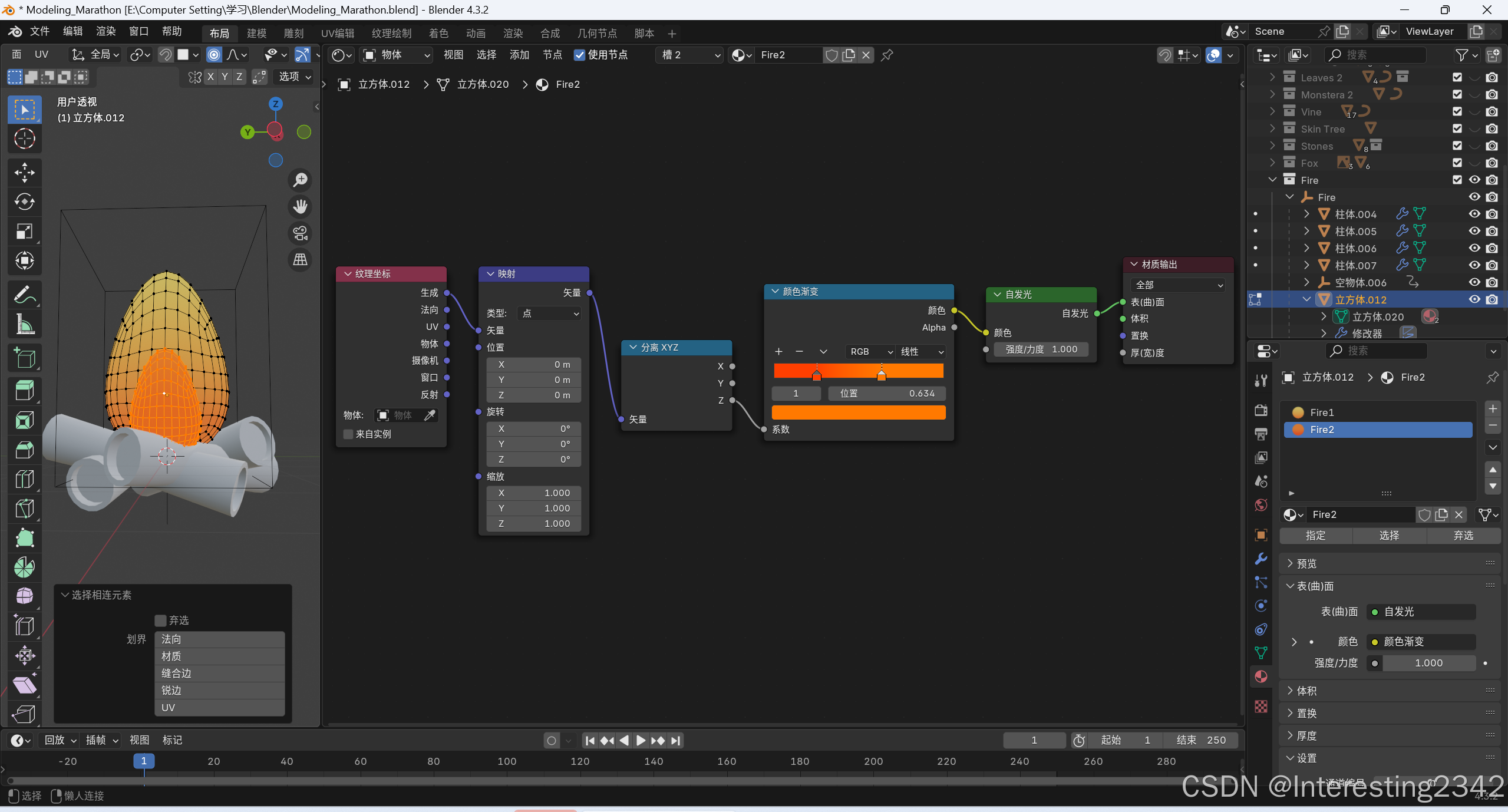Select the Move tool in viewport toolbar

point(24,173)
